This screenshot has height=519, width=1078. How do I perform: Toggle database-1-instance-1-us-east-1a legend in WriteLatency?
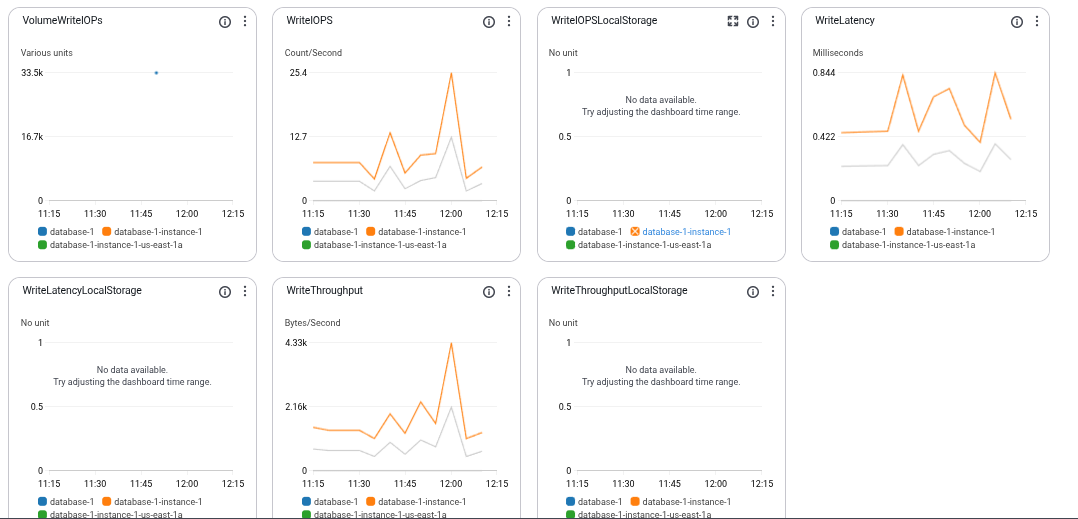pyautogui.click(x=902, y=245)
